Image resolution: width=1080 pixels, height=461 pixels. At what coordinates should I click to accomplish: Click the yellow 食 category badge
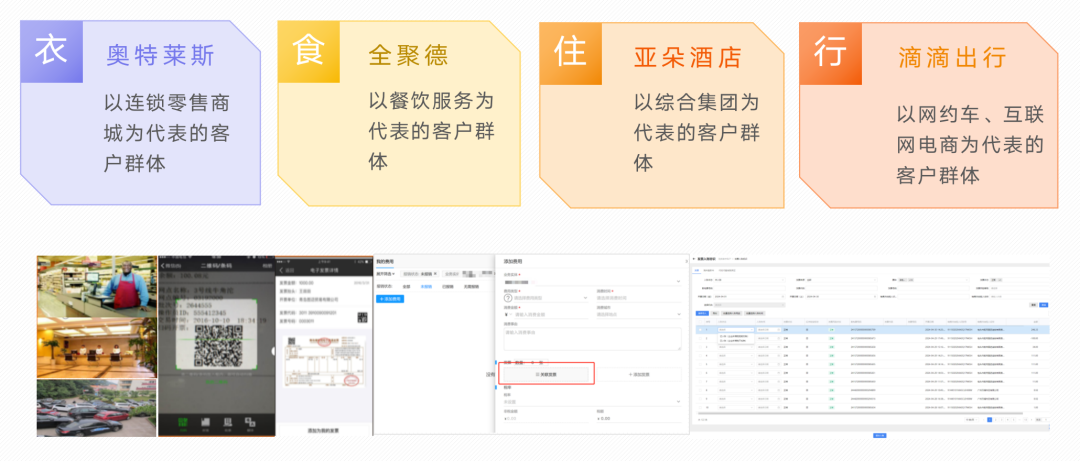(x=309, y=52)
